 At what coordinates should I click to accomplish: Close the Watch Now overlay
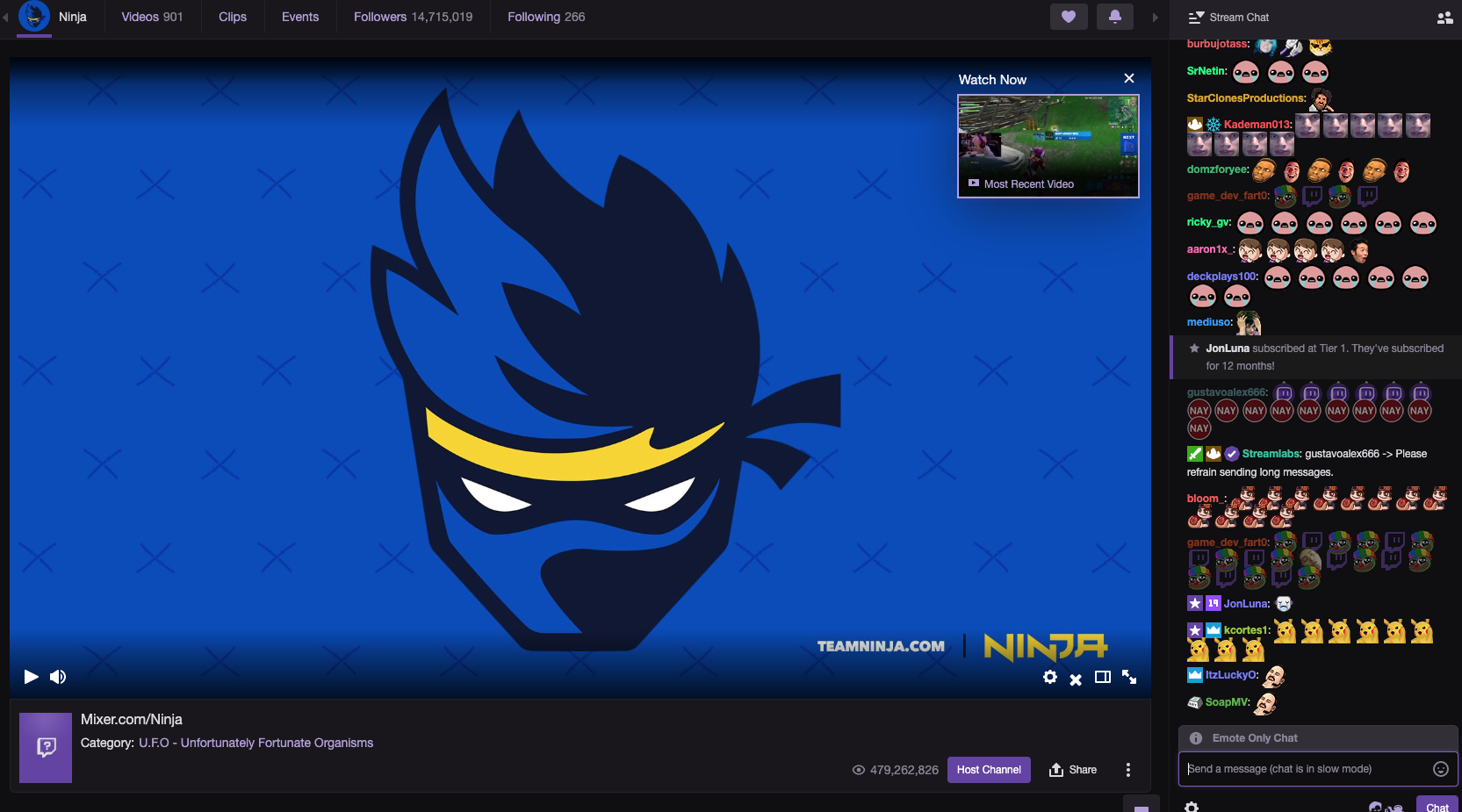(1129, 78)
